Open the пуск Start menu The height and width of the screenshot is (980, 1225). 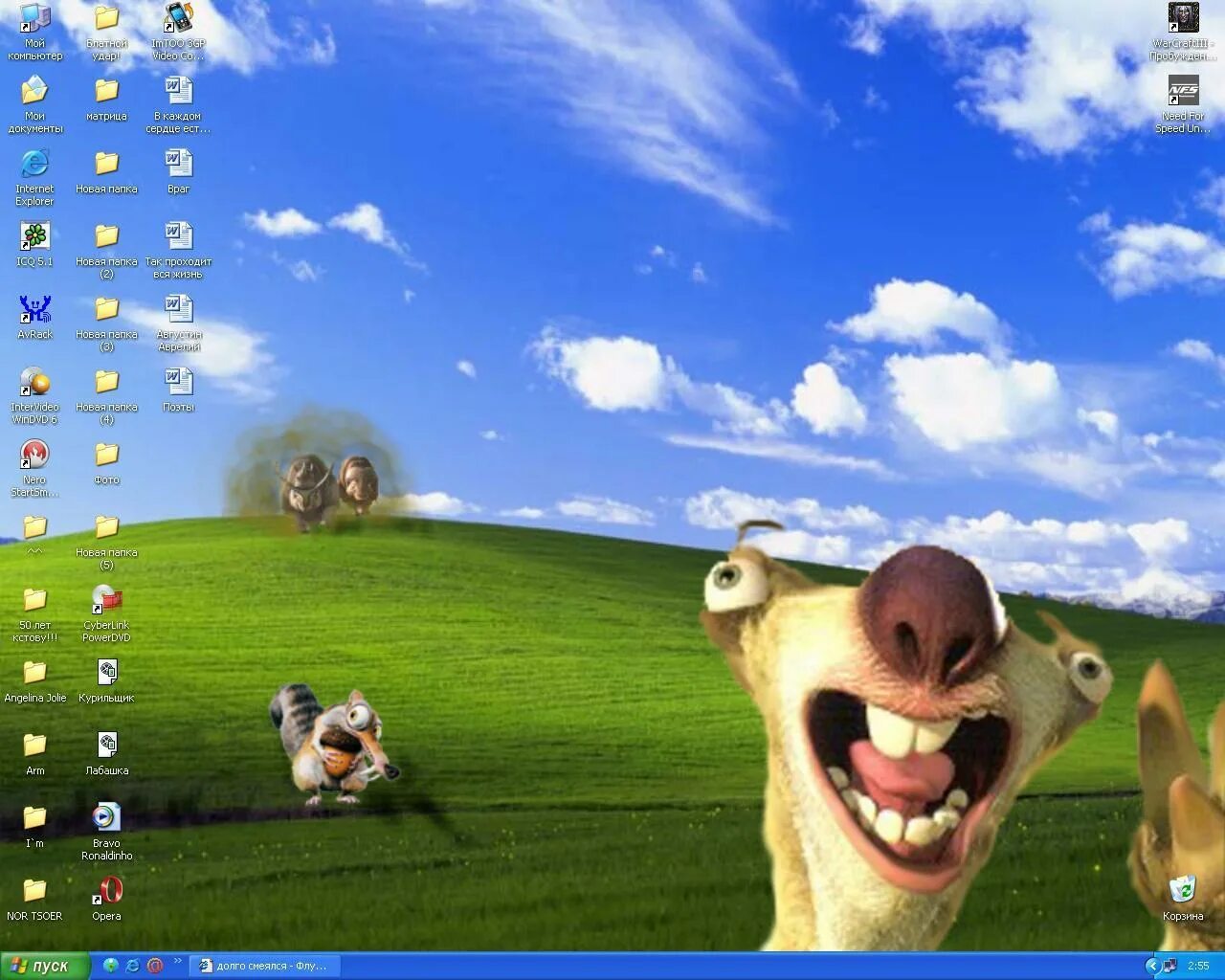pyautogui.click(x=45, y=966)
